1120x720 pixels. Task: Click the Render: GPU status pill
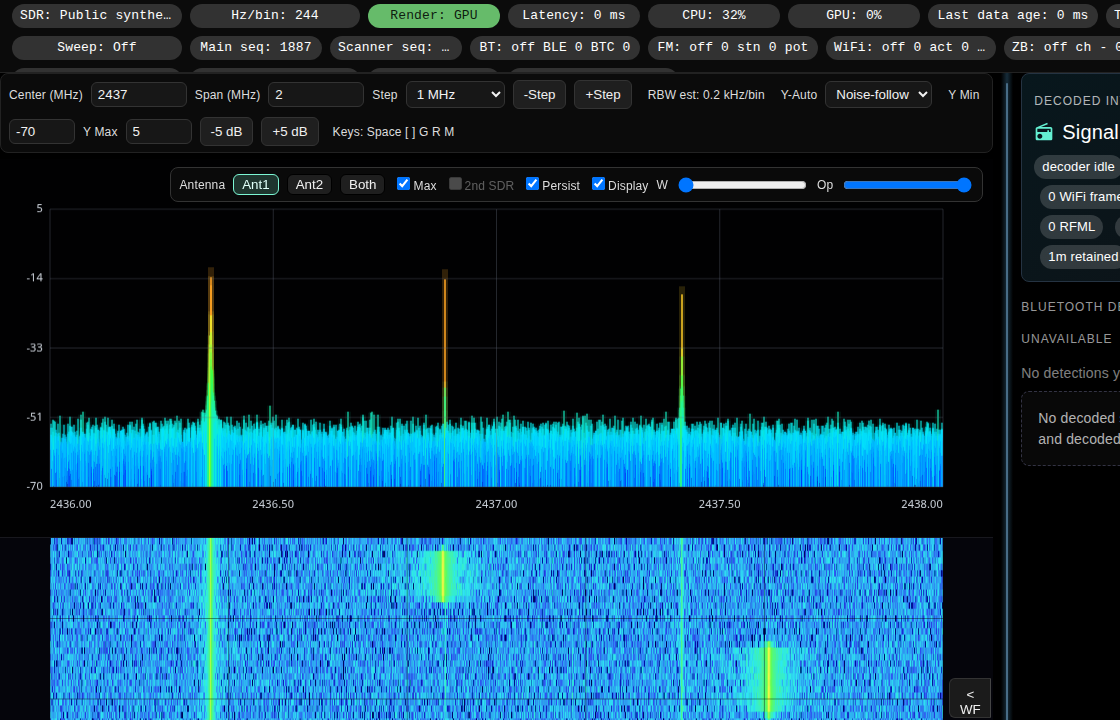pyautogui.click(x=434, y=15)
